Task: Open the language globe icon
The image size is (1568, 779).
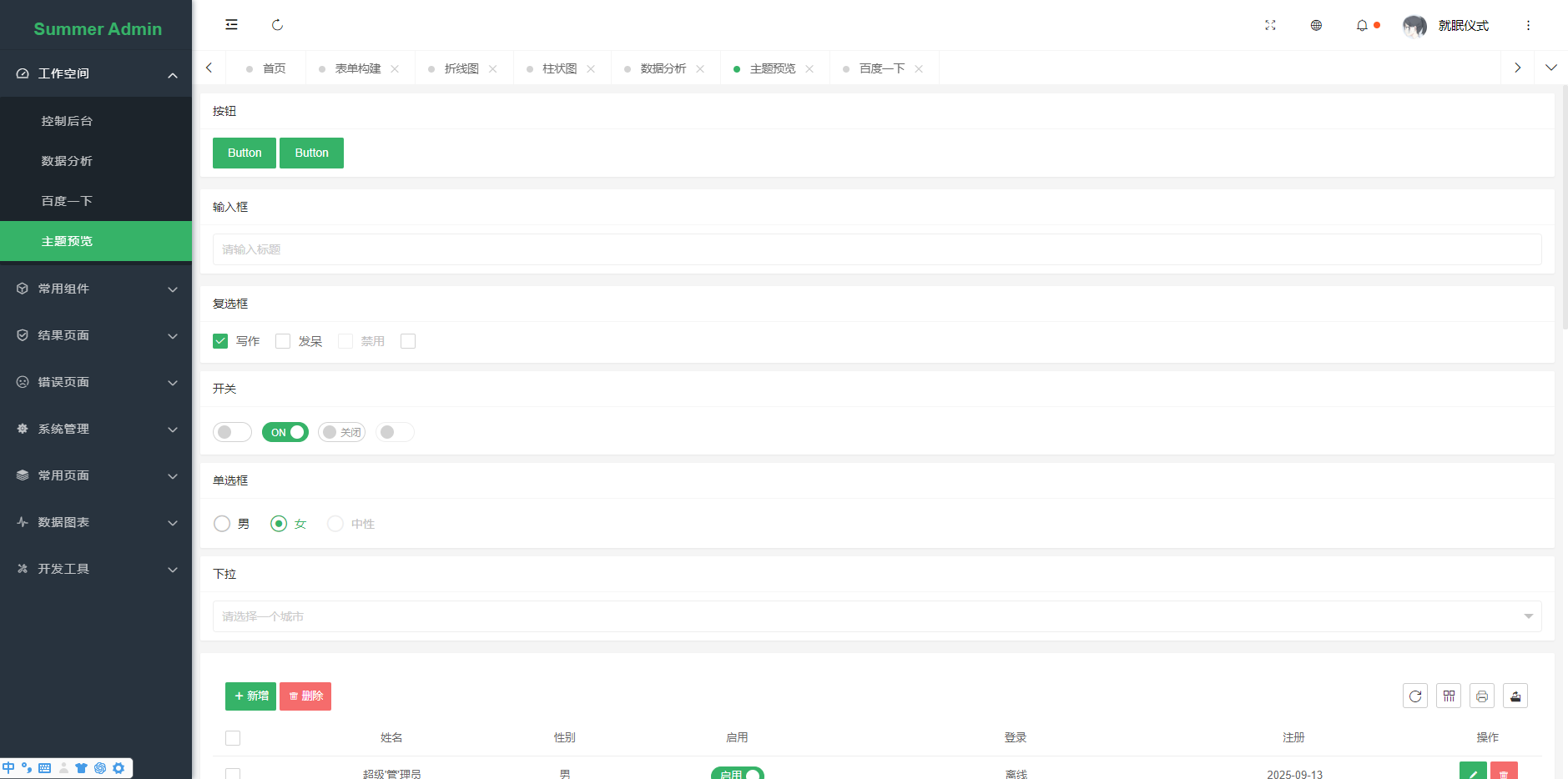Action: 1316,25
